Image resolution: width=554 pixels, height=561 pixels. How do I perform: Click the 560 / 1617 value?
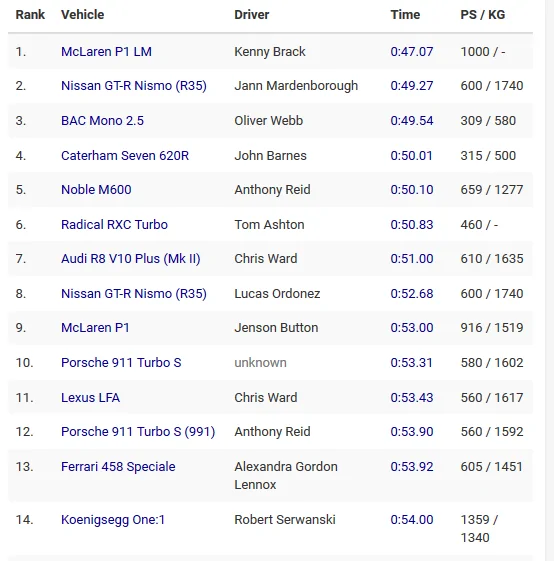pyautogui.click(x=492, y=398)
